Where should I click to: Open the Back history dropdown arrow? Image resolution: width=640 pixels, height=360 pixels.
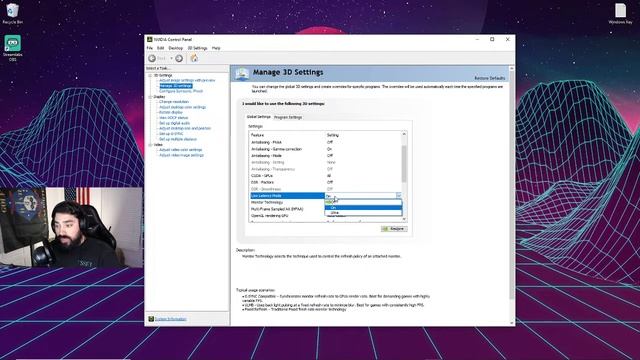pos(171,58)
